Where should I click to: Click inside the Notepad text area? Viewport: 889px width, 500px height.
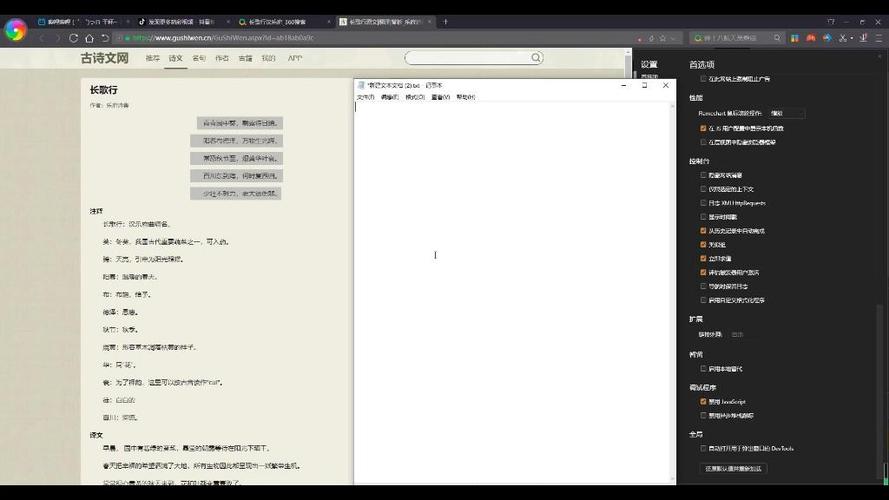(512, 292)
